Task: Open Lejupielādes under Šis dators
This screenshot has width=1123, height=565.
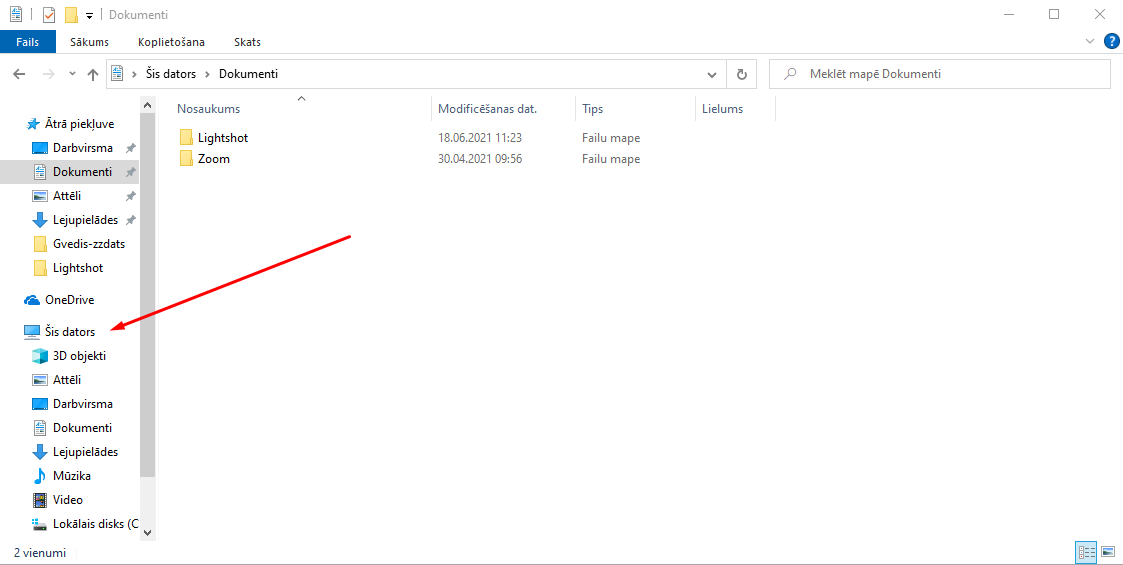Action: 85,452
